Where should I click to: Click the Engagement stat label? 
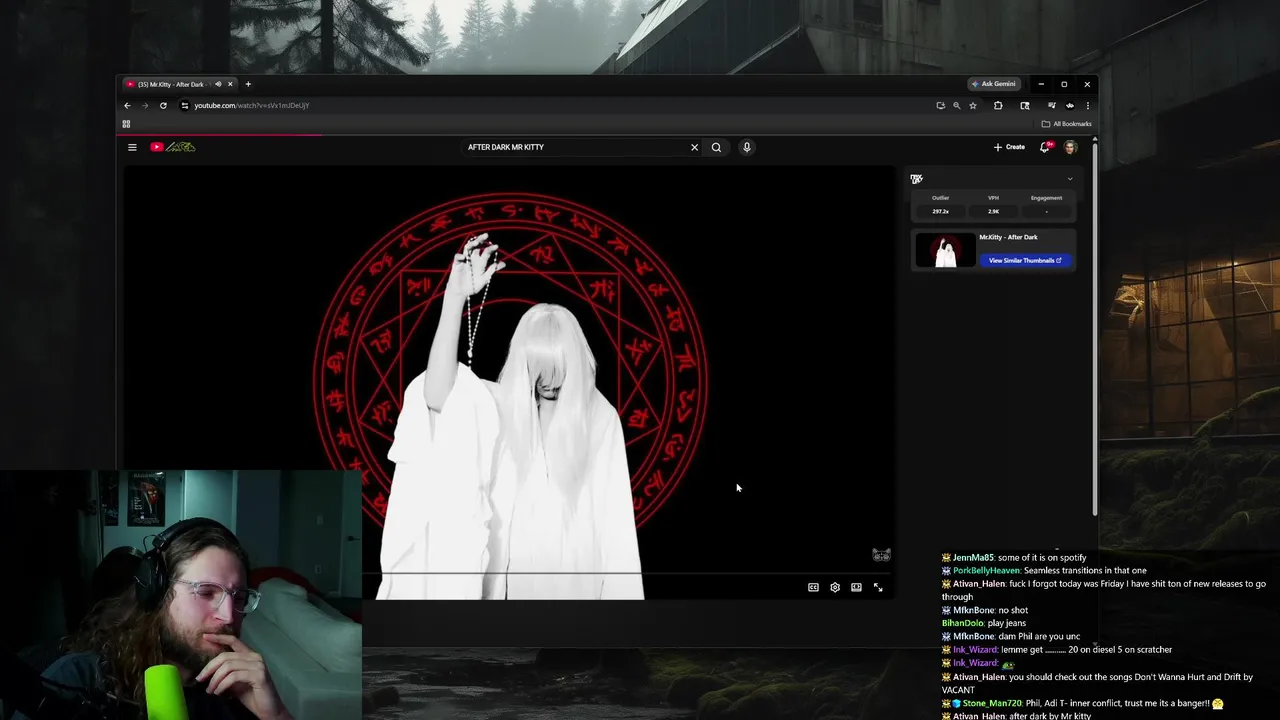(1046, 198)
